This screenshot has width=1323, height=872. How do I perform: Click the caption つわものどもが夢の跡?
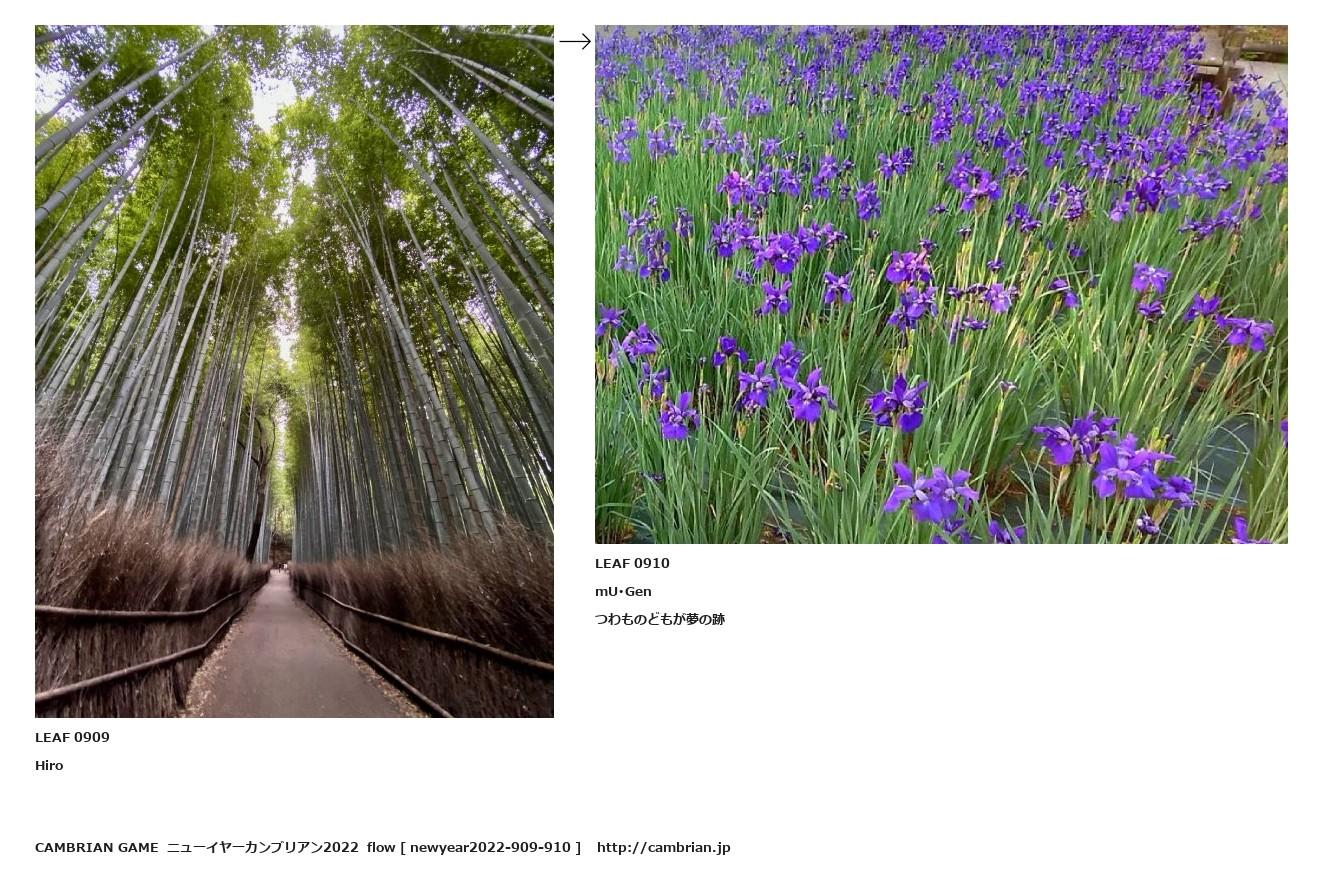[x=660, y=619]
